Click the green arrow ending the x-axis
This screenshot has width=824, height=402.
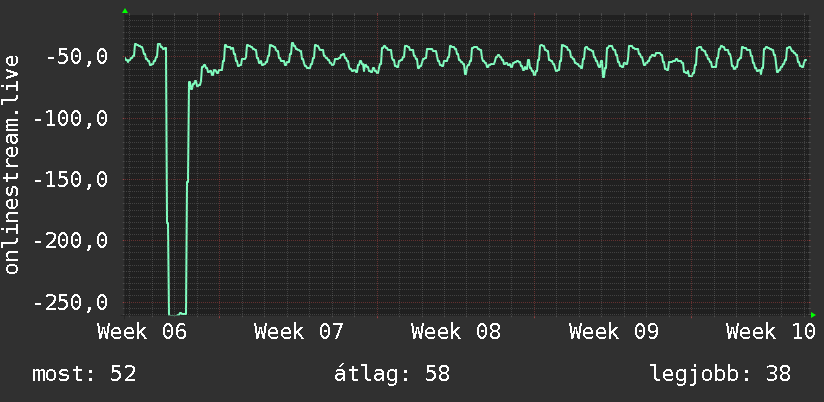pyautogui.click(x=812, y=314)
